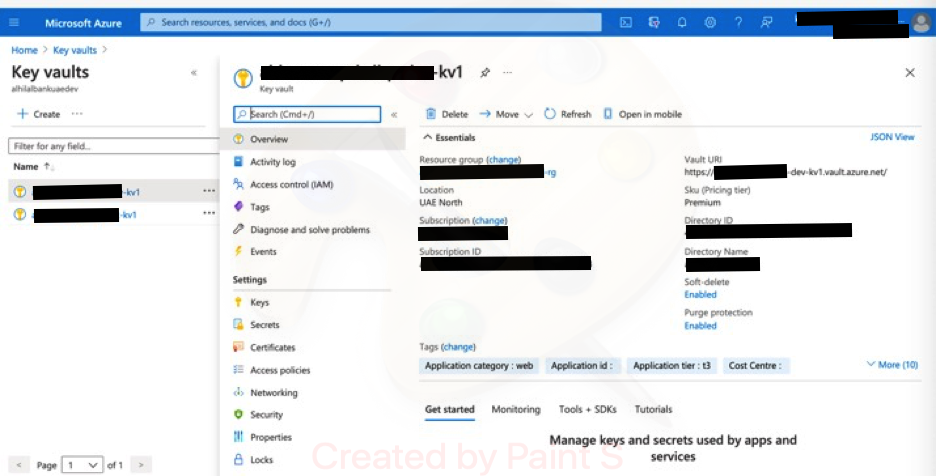The image size is (936, 476).
Task: Open the page number dropdown
Action: pyautogui.click(x=82, y=465)
